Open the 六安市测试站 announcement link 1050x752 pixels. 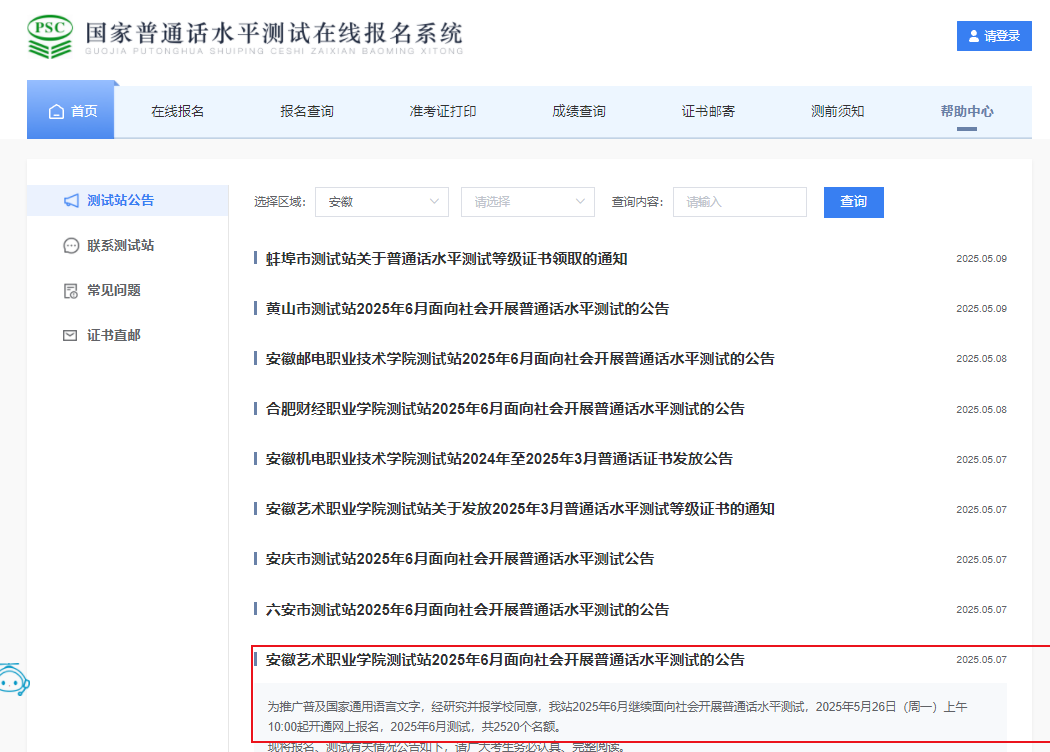click(467, 609)
